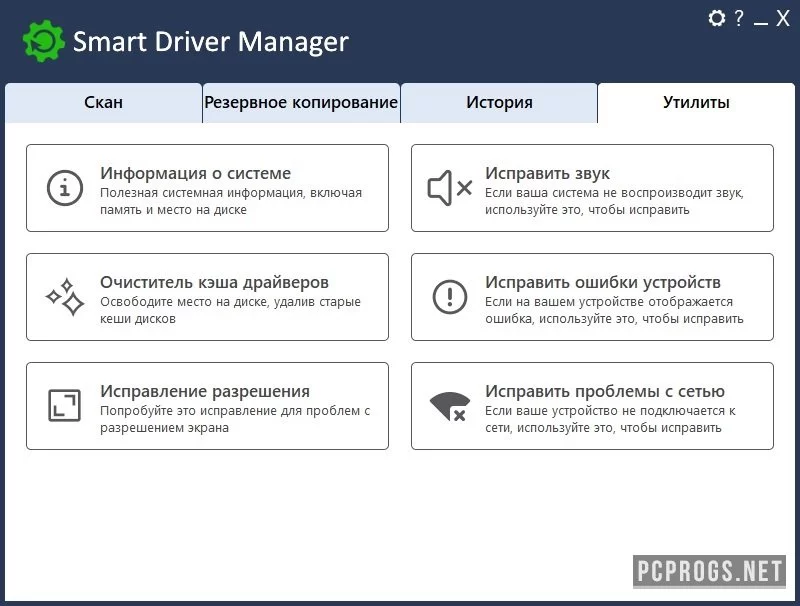Open Исправление разрешения utility
800x606 pixels.
[x=207, y=406]
